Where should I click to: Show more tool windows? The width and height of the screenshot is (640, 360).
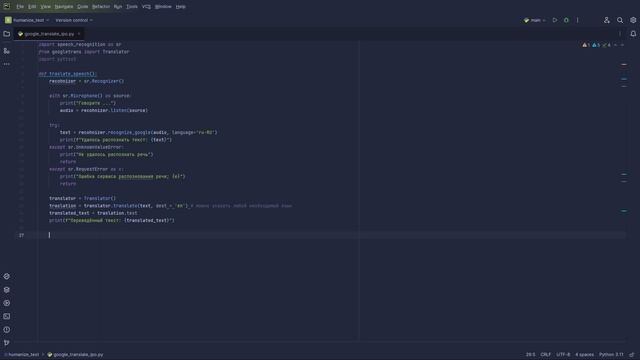pos(7,64)
